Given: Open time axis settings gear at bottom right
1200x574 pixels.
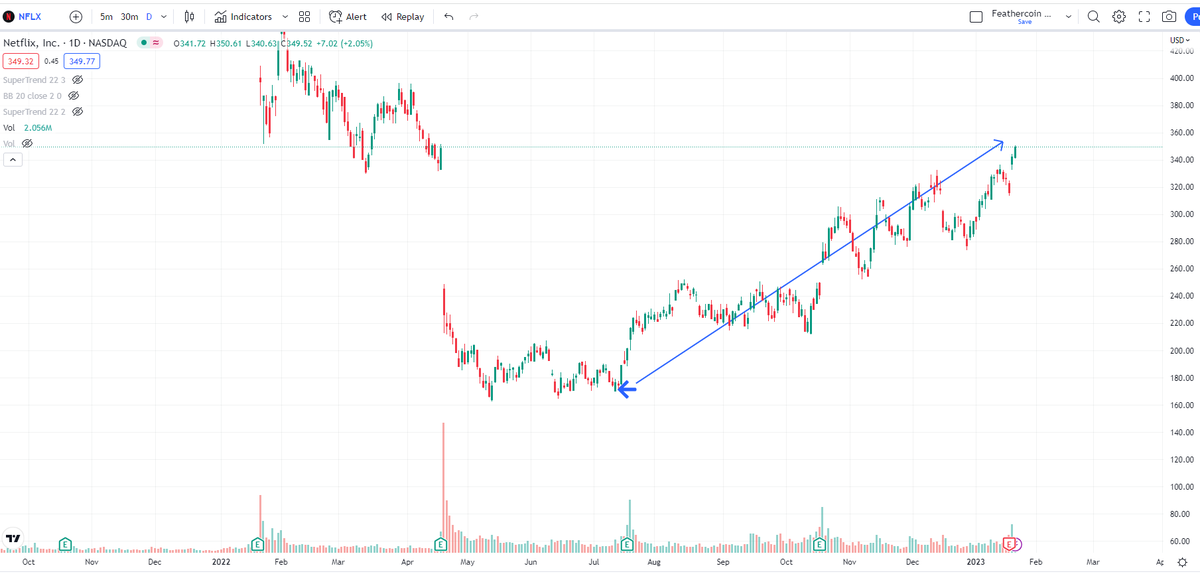Looking at the screenshot, I should [x=1181, y=564].
